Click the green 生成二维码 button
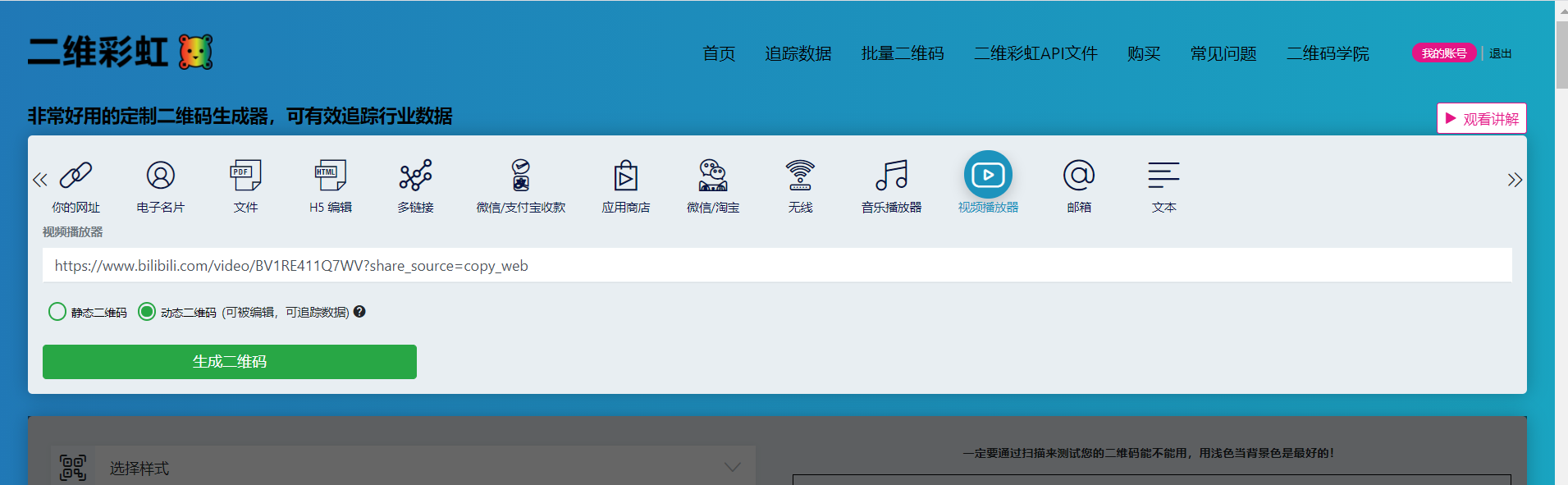 click(x=230, y=362)
